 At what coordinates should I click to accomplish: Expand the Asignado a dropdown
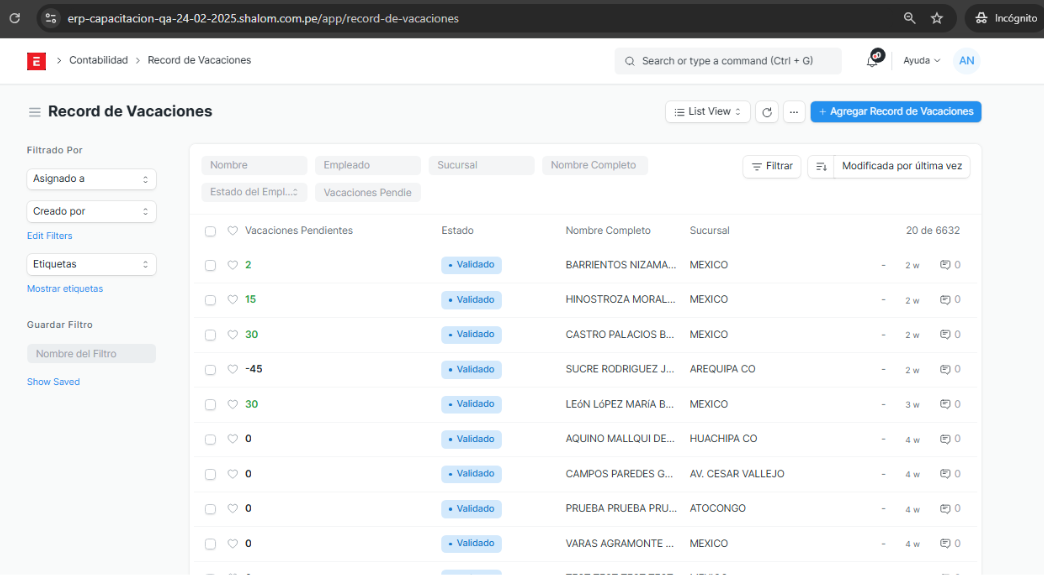pyautogui.click(x=91, y=179)
